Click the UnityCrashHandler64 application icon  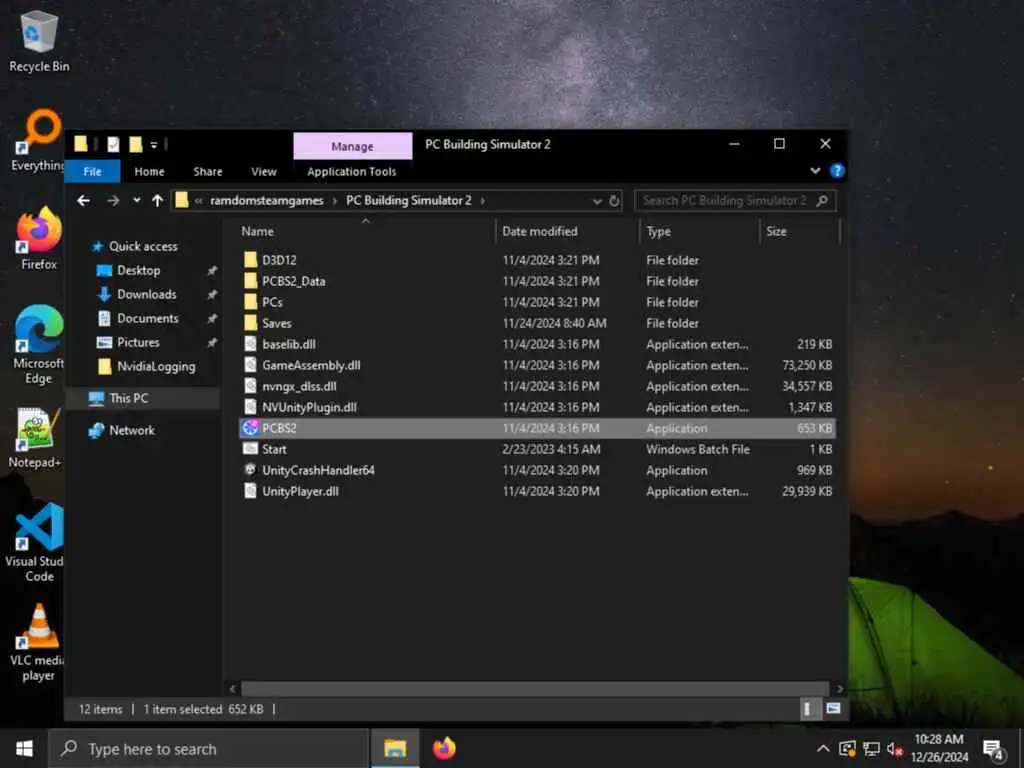point(250,470)
